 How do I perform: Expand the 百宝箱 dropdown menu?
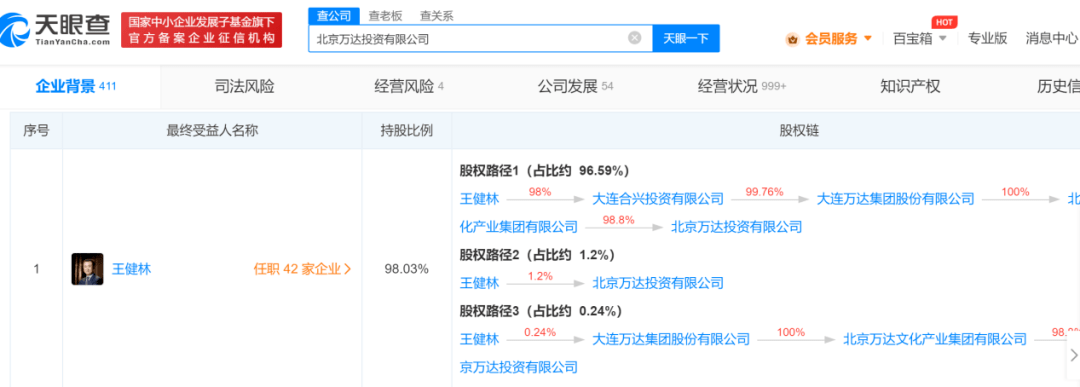tap(920, 39)
